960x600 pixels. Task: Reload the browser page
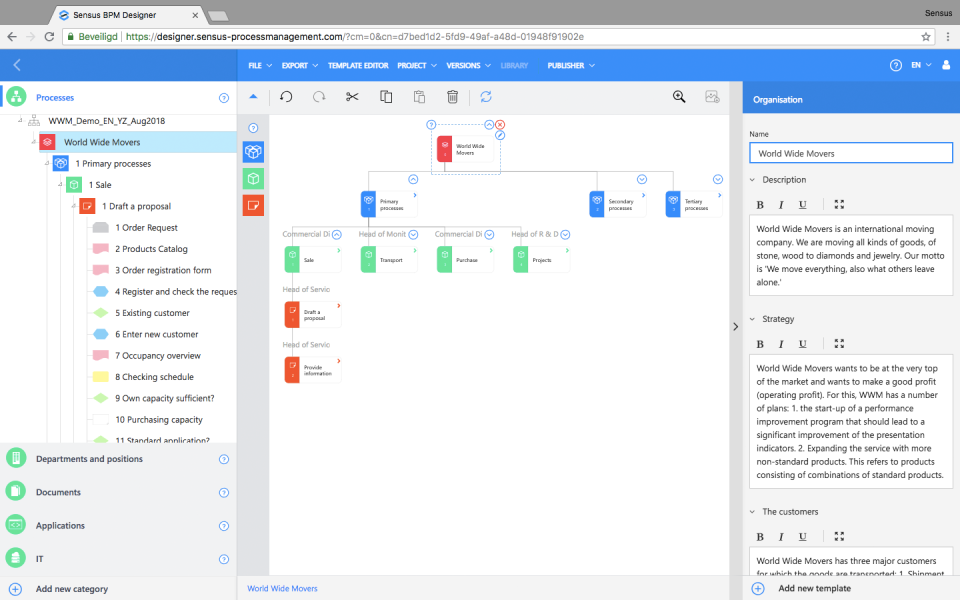(x=50, y=37)
